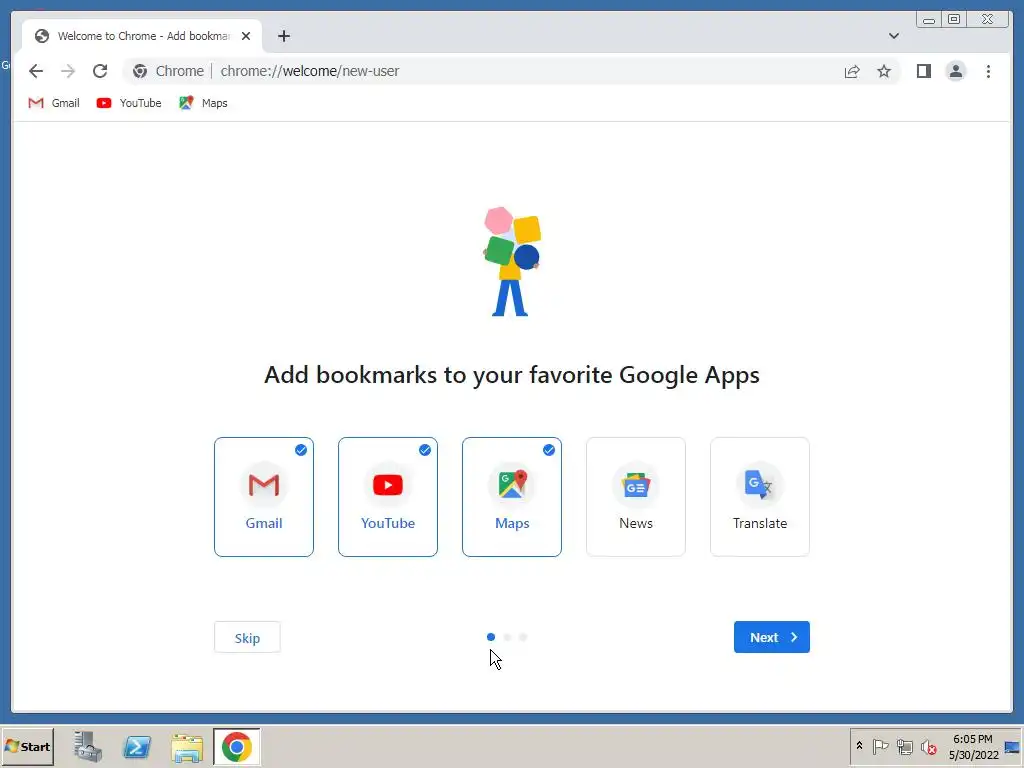Viewport: 1024px width, 768px height.
Task: Open the Gmail bookmark in bookmarks bar
Action: [54, 103]
